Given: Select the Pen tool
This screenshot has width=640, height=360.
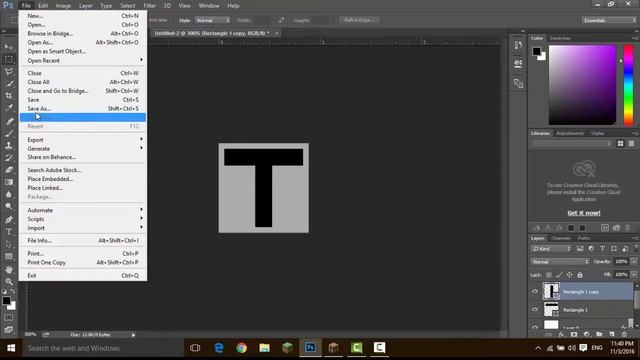Looking at the screenshot, I should coord(9,220).
